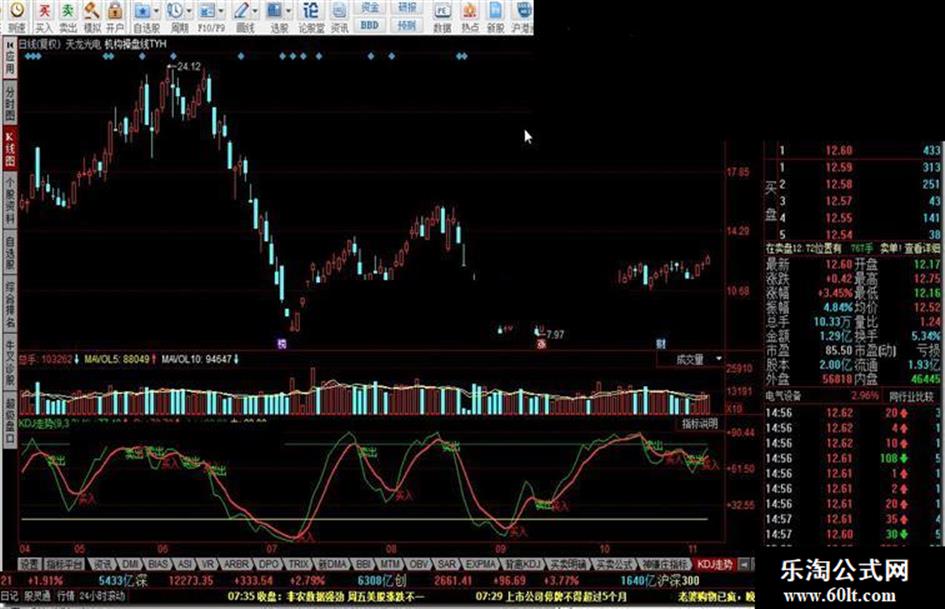Open the 指标说明 indicator description button
This screenshot has width=945, height=609.
tap(699, 424)
